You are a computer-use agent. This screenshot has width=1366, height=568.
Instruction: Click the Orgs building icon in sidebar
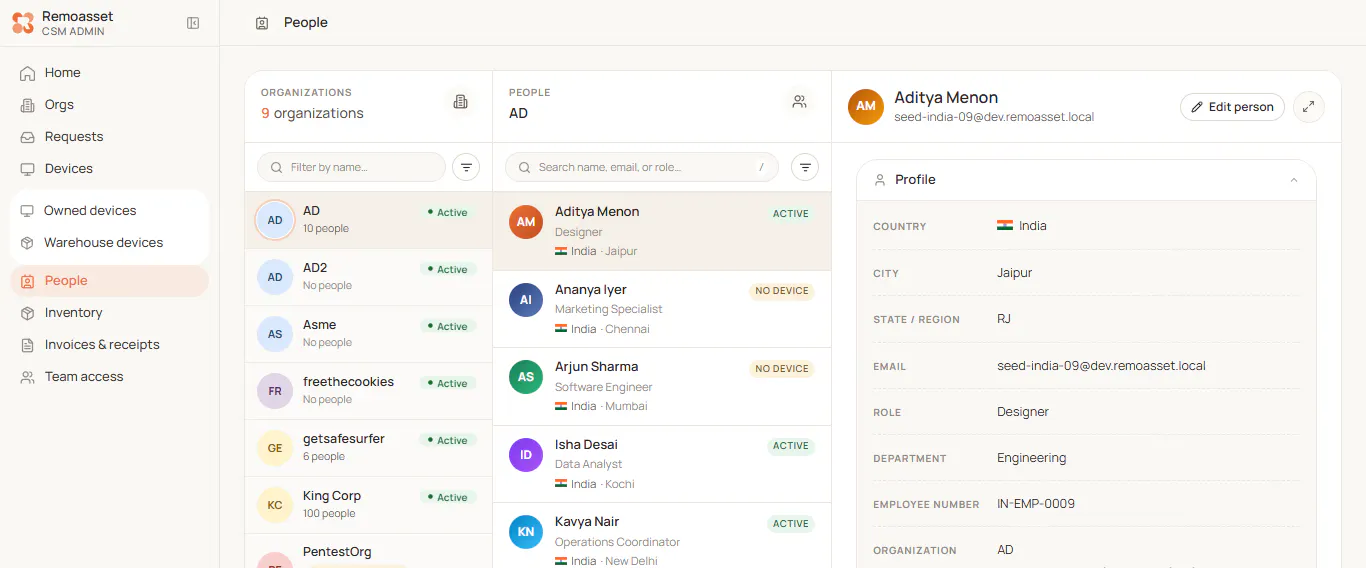click(27, 105)
